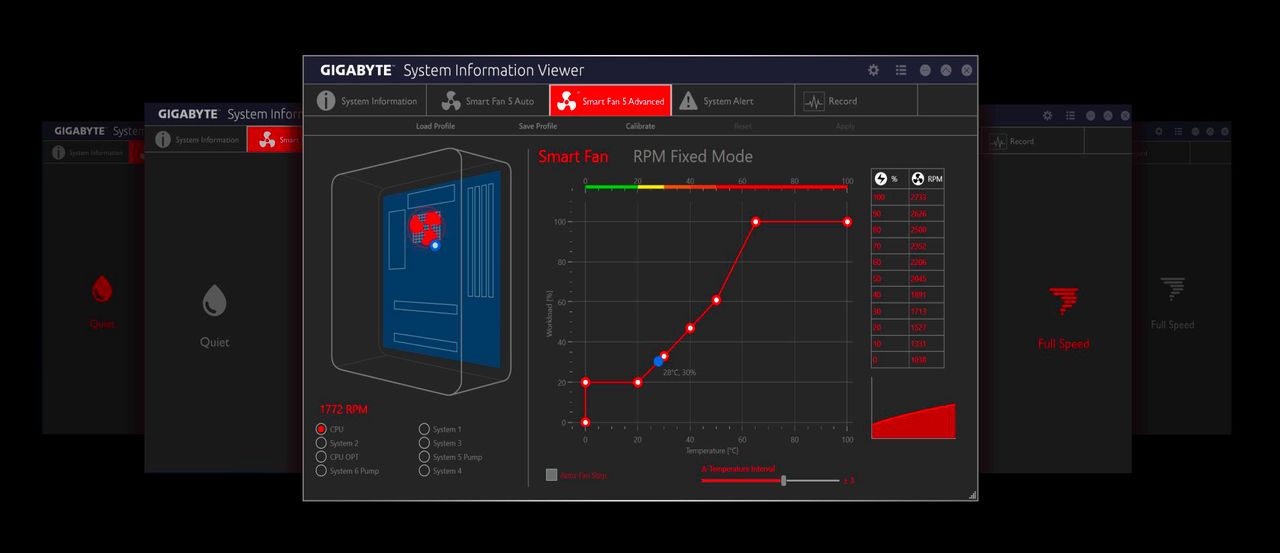The image size is (1280, 553).
Task: Select the System 1 fan radio button
Action: (424, 429)
